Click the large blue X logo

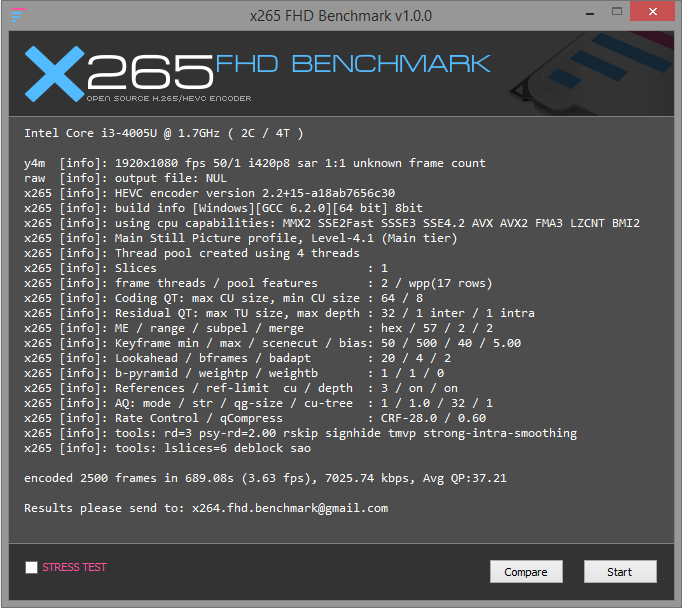click(x=56, y=74)
